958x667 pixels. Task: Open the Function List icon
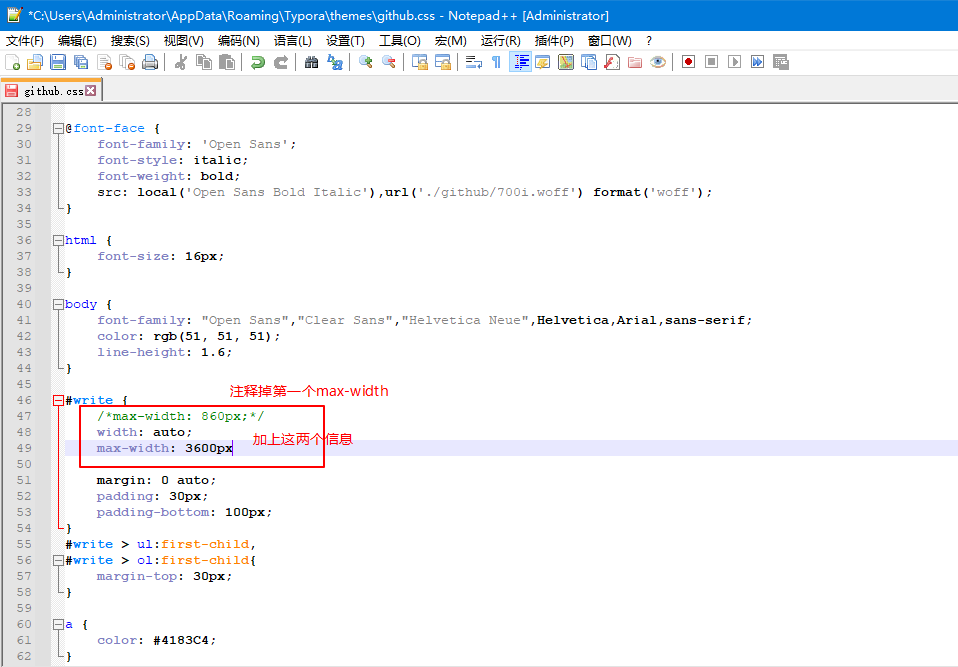(x=612, y=62)
